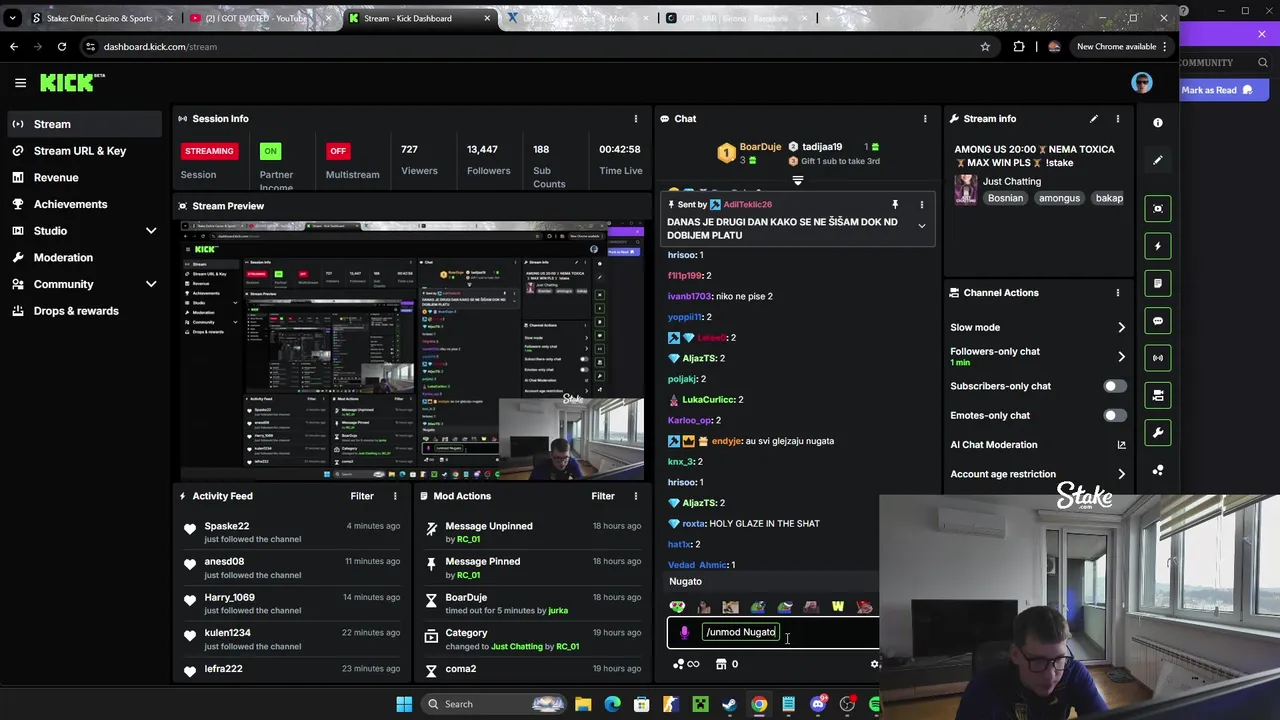The width and height of the screenshot is (1280, 720).
Task: Expand the chat leaderboard arrow
Action: [798, 181]
